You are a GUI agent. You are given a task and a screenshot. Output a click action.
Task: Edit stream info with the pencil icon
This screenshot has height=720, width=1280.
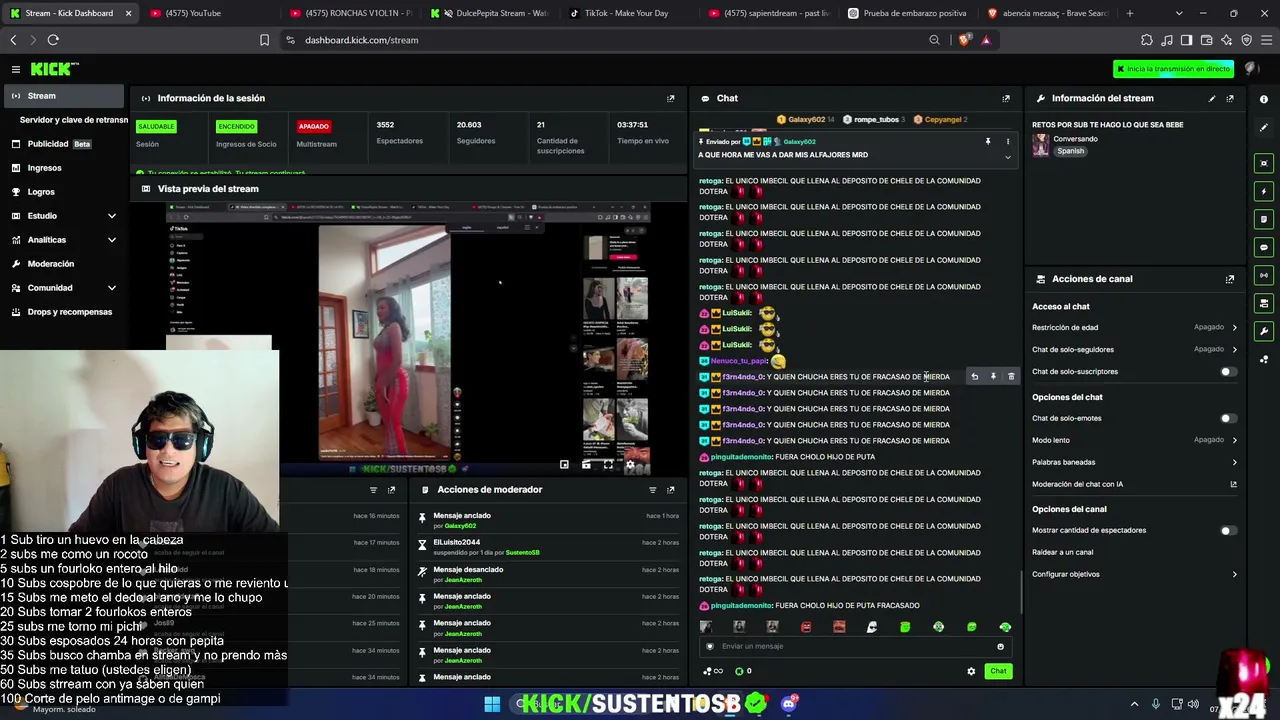[1212, 98]
